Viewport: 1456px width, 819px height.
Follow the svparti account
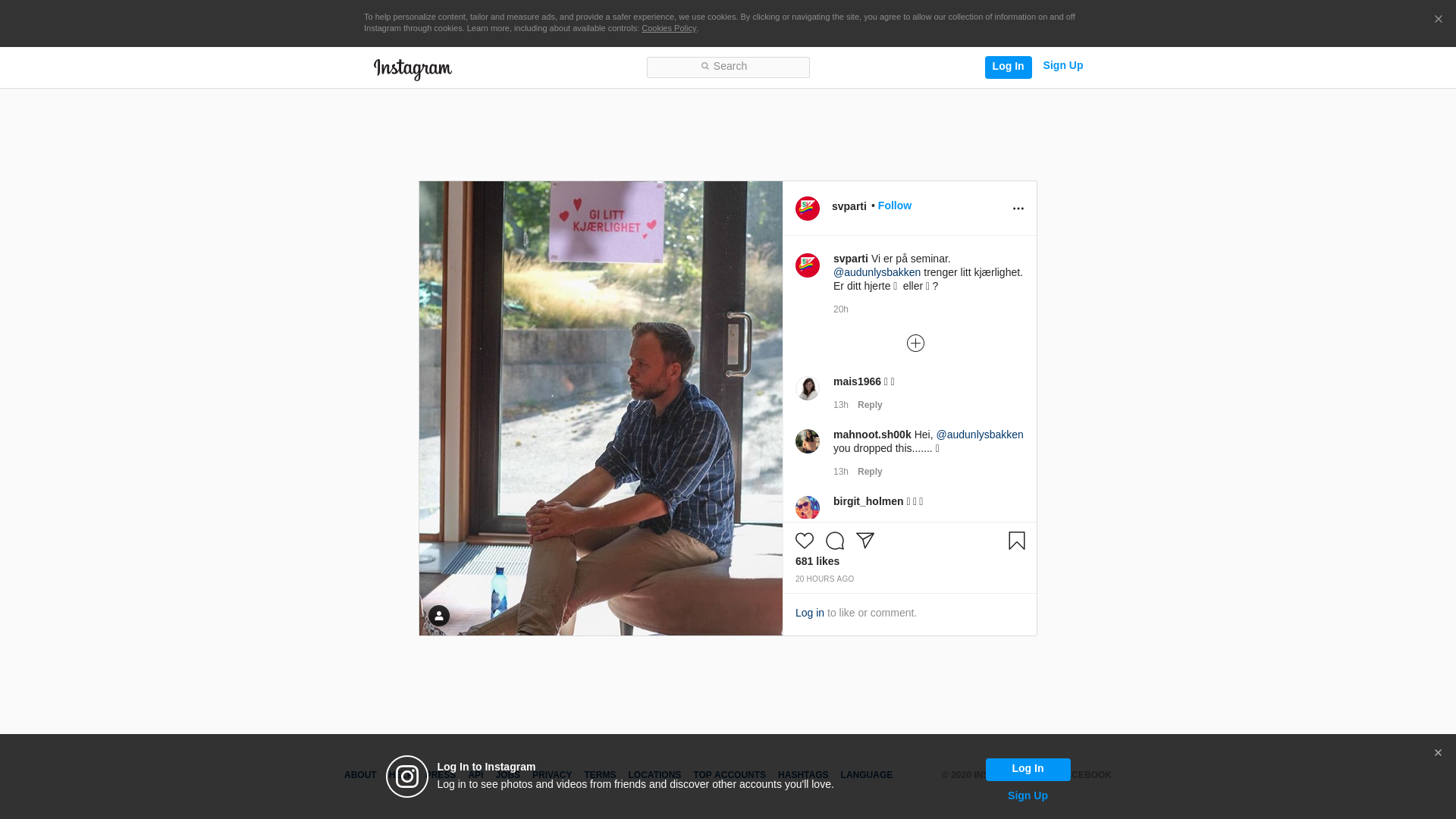pyautogui.click(x=894, y=206)
